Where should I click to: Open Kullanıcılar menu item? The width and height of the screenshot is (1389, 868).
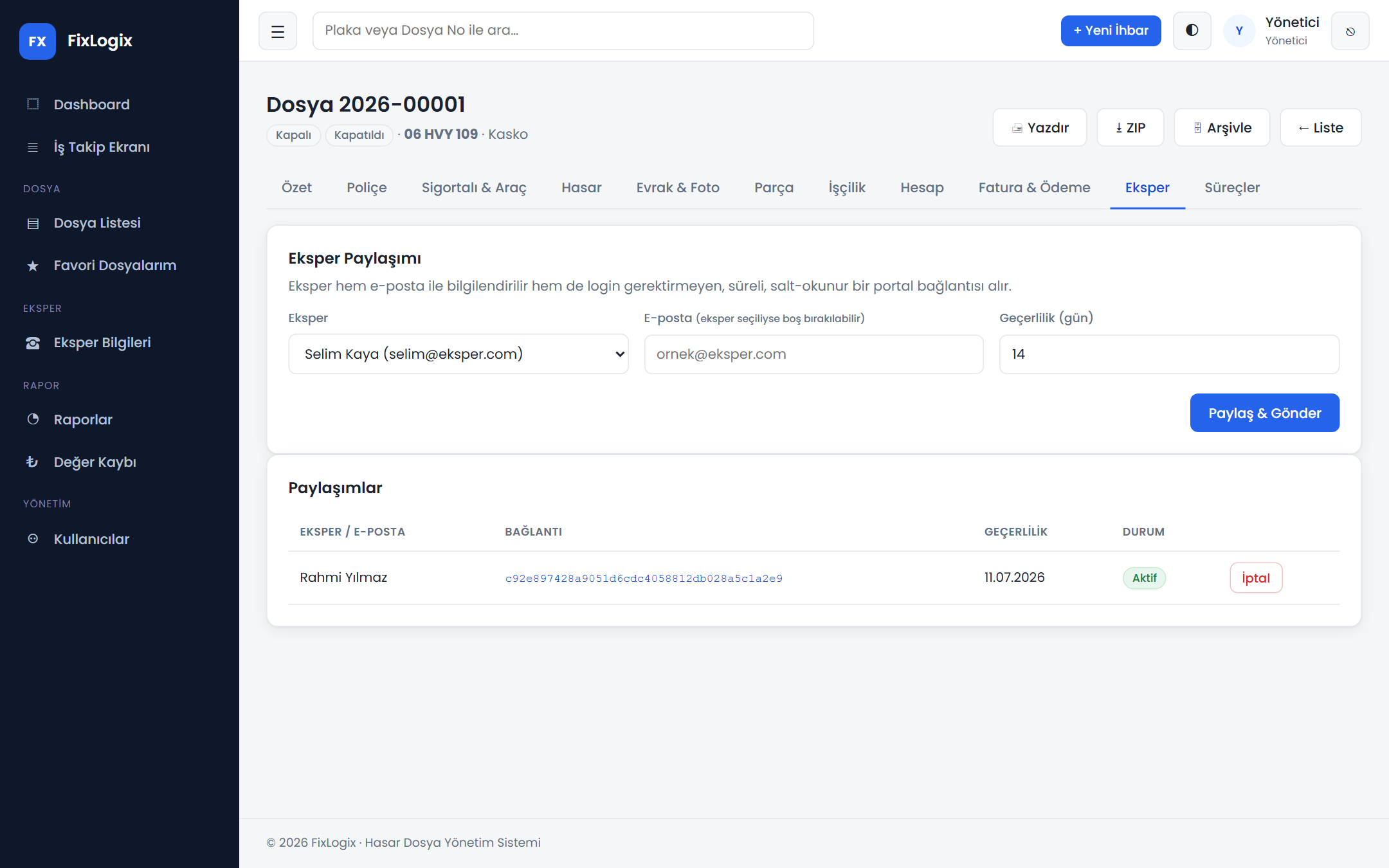(x=120, y=539)
